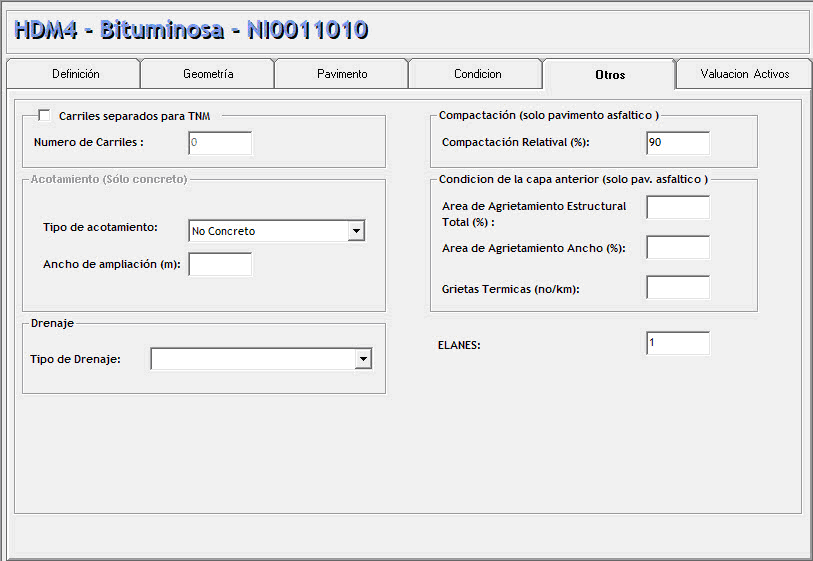Click the Area de Agrietamiento Ancho input
The height and width of the screenshot is (561, 813).
677,248
